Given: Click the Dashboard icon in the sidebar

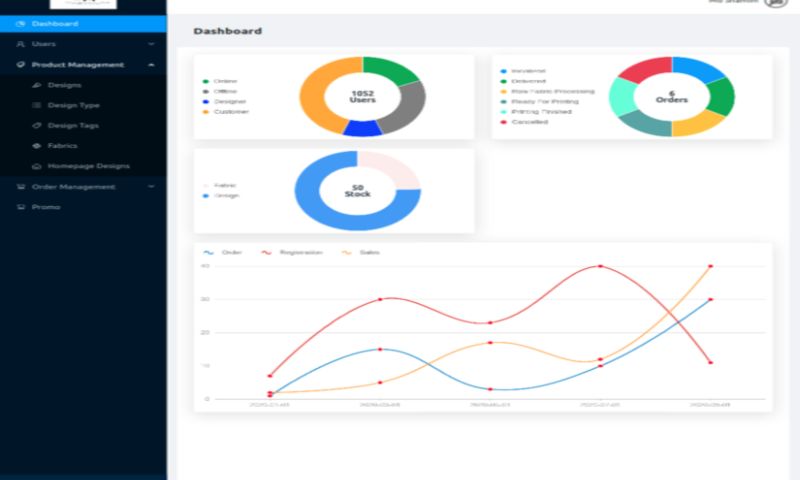Looking at the screenshot, I should (x=21, y=23).
